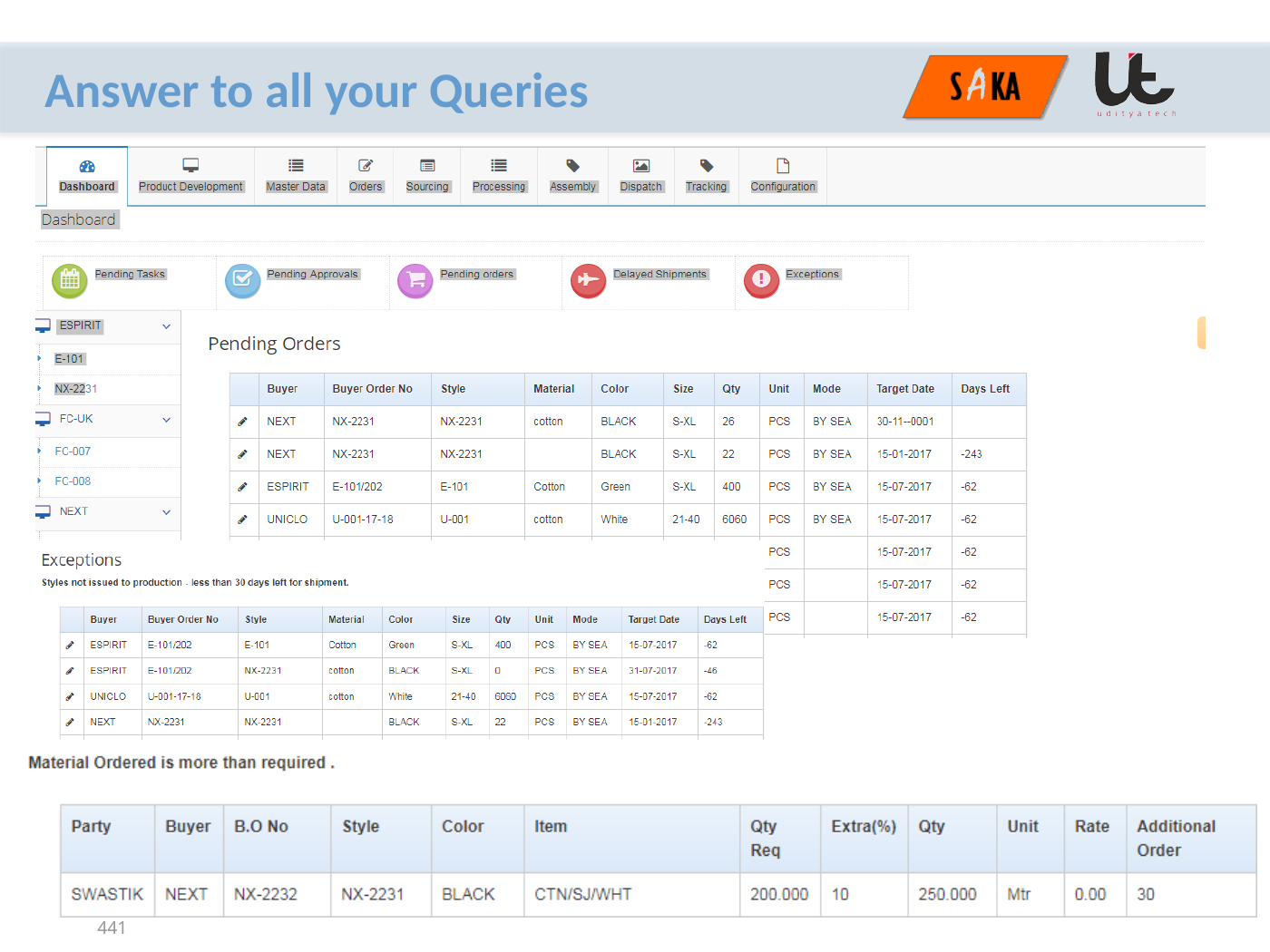
Task: Click the Sourcing icon
Action: (x=427, y=166)
